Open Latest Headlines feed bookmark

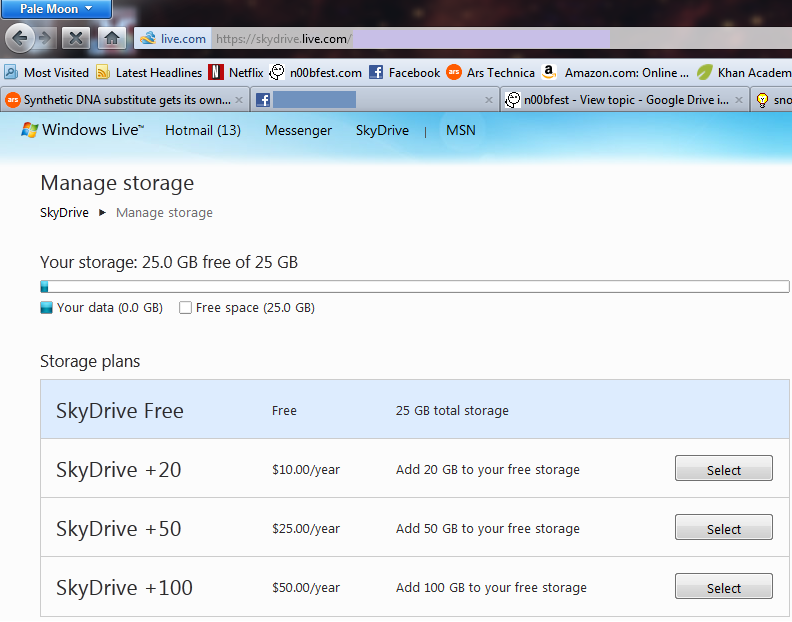click(x=149, y=73)
